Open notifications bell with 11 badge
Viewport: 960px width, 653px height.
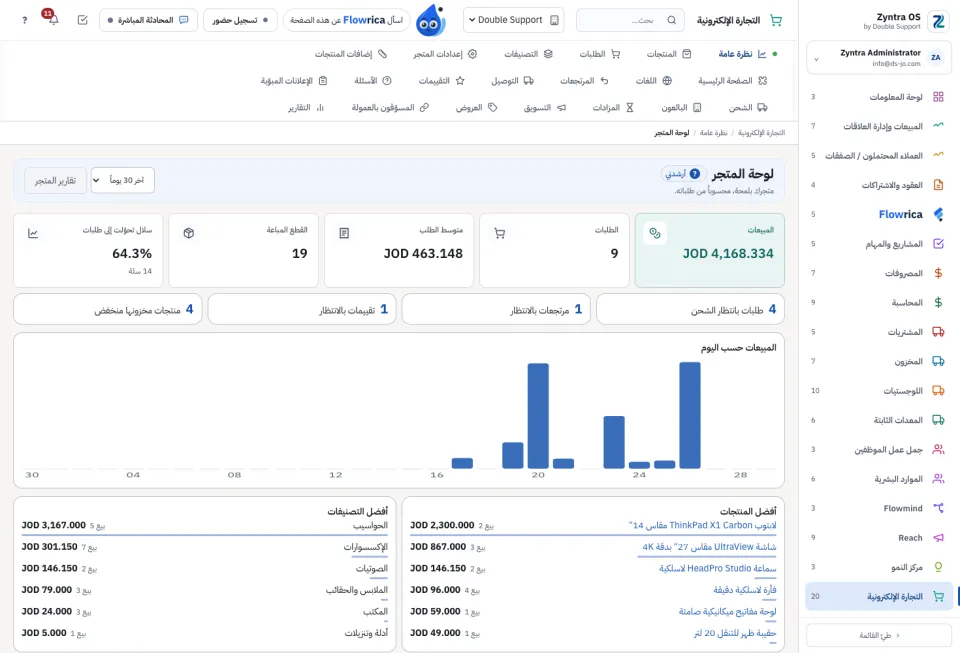tap(53, 19)
